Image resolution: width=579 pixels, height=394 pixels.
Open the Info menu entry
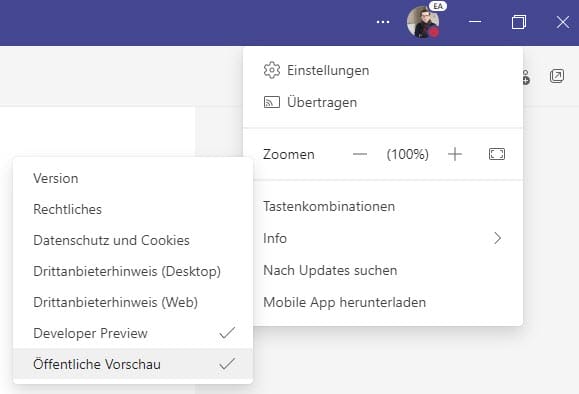(x=383, y=238)
